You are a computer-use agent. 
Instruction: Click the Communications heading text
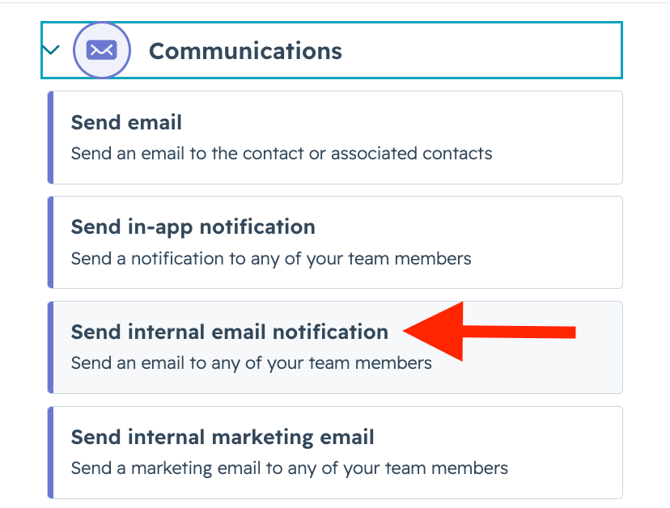[x=245, y=51]
